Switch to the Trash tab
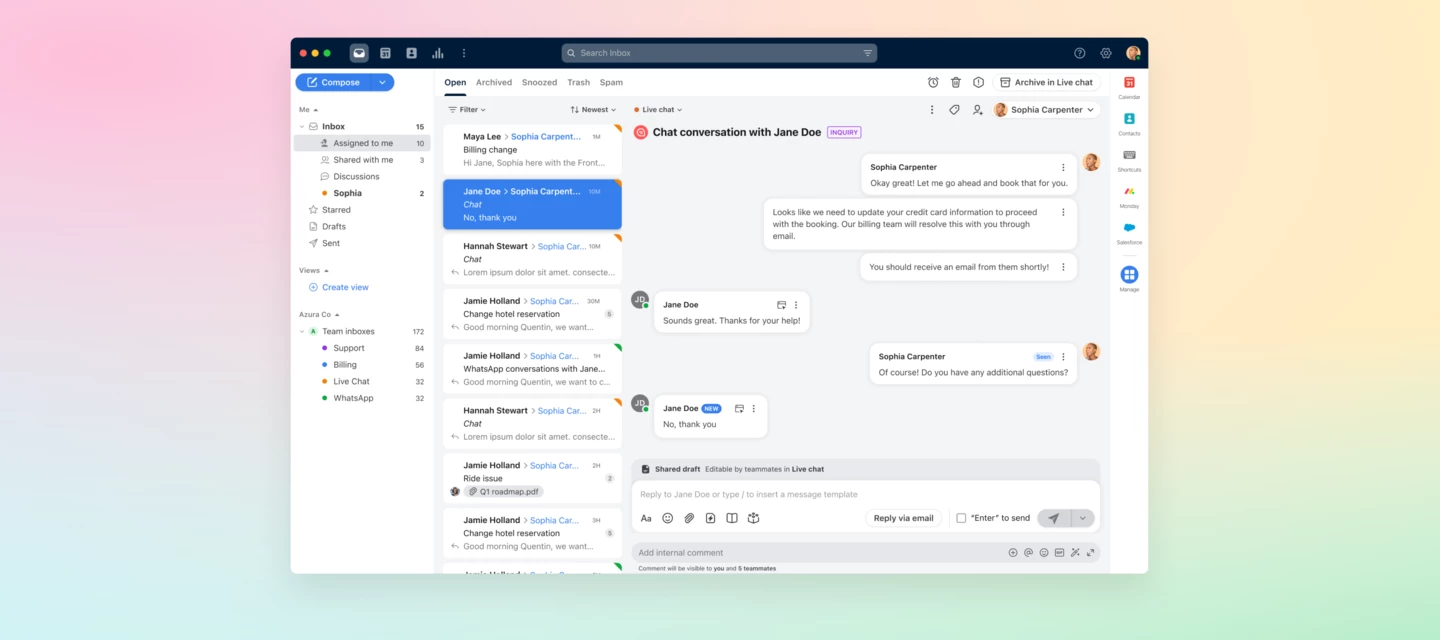The height and width of the screenshot is (640, 1440). pyautogui.click(x=578, y=82)
